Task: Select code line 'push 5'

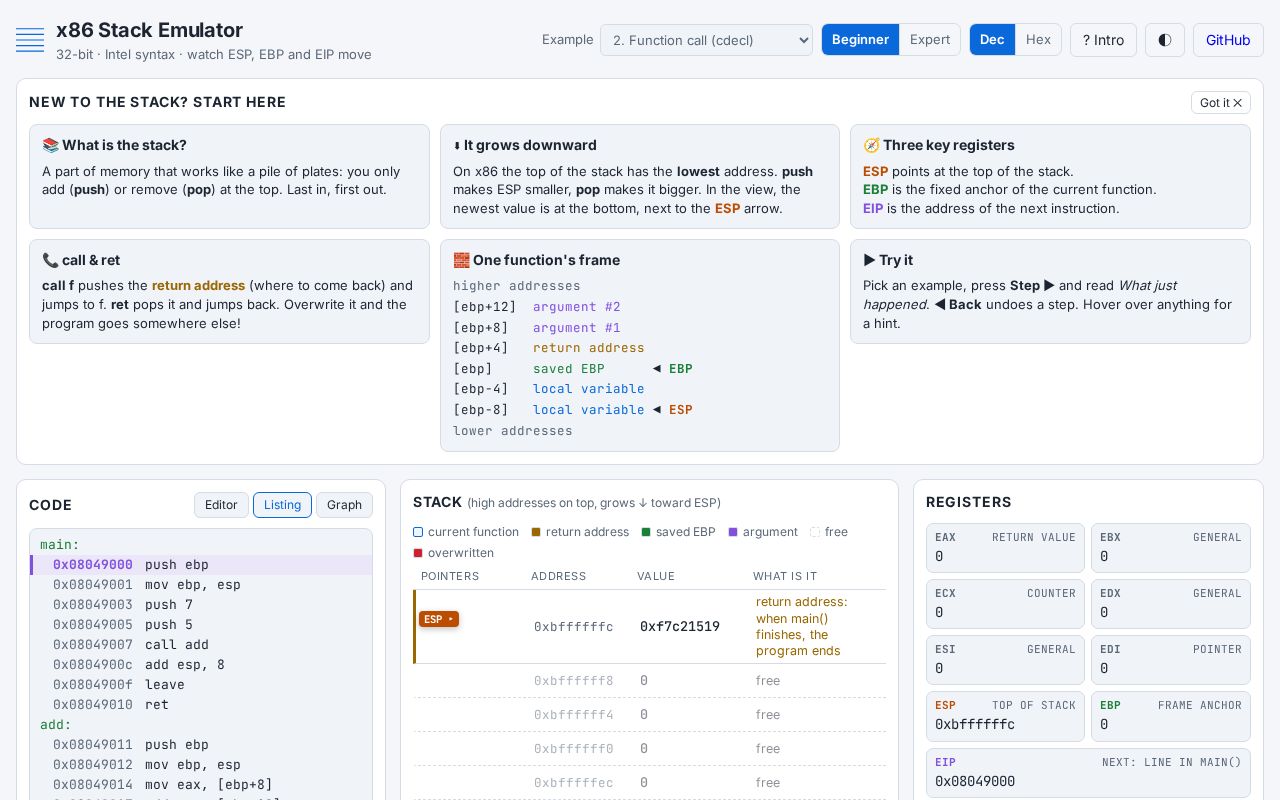Action: tap(201, 625)
